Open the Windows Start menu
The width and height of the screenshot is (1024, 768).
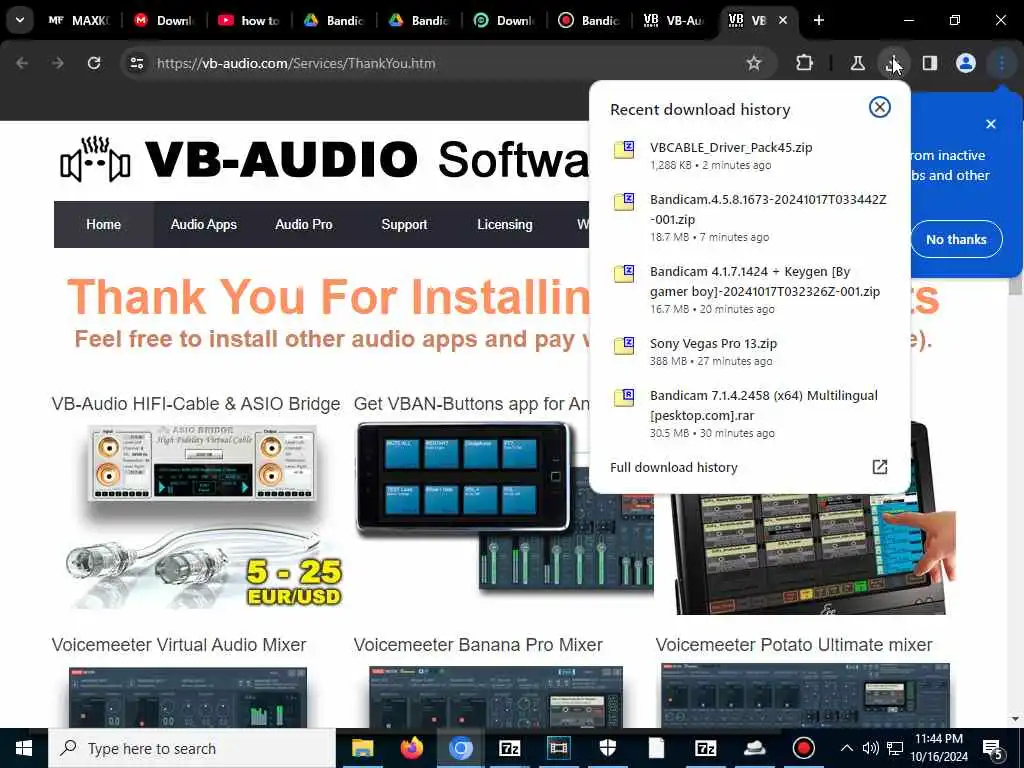pyautogui.click(x=24, y=748)
